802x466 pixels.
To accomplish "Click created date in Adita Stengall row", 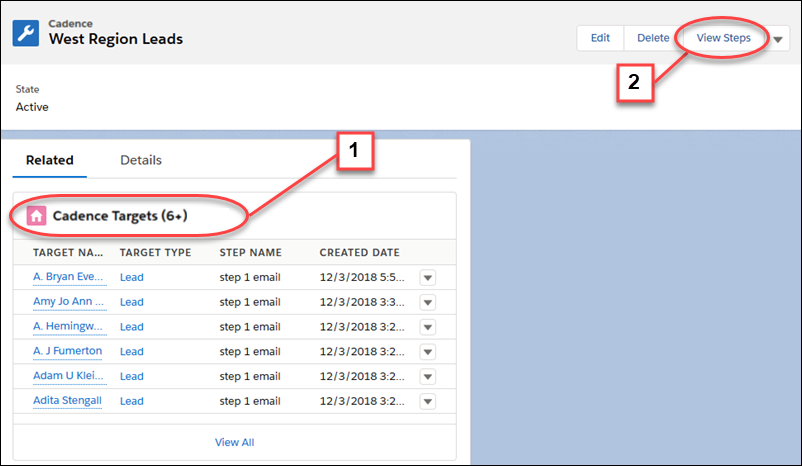I will (362, 401).
